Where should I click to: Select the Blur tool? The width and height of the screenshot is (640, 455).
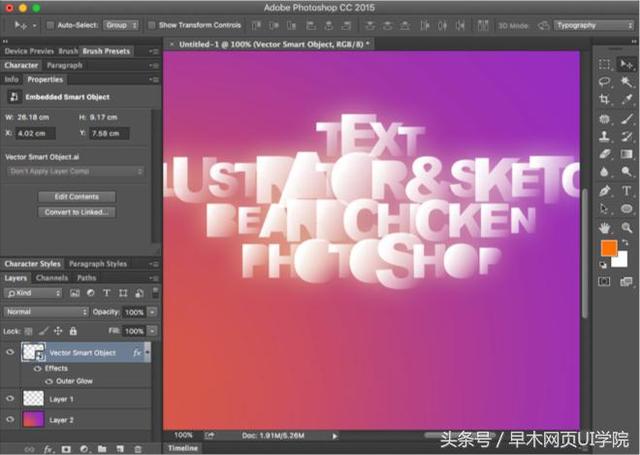tap(604, 171)
